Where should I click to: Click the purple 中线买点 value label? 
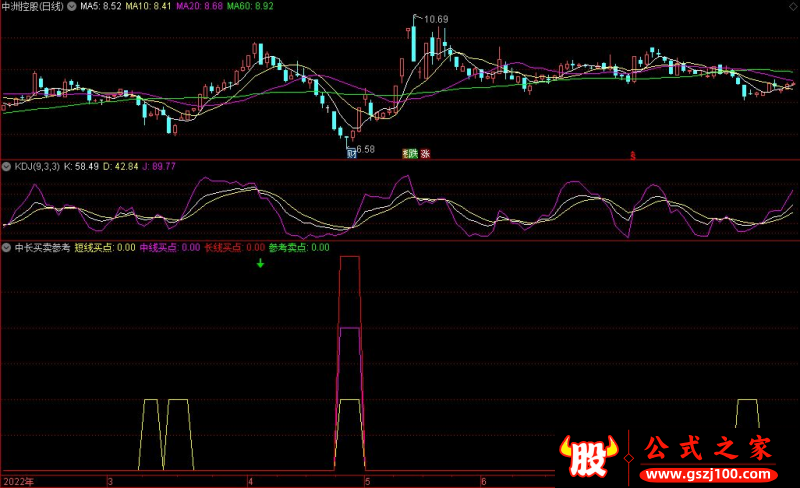[x=170, y=248]
